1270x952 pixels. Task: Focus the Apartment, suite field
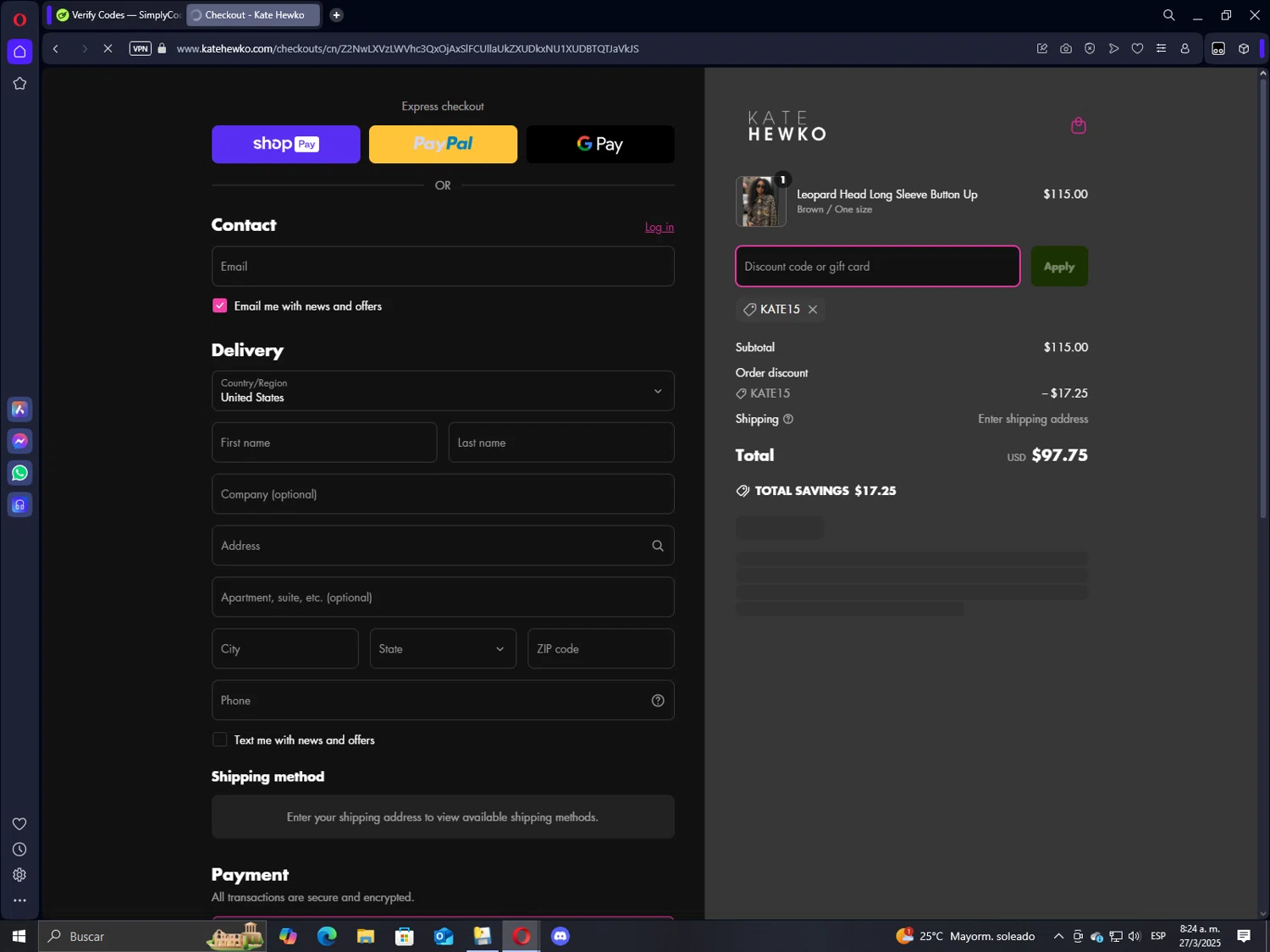tap(443, 597)
